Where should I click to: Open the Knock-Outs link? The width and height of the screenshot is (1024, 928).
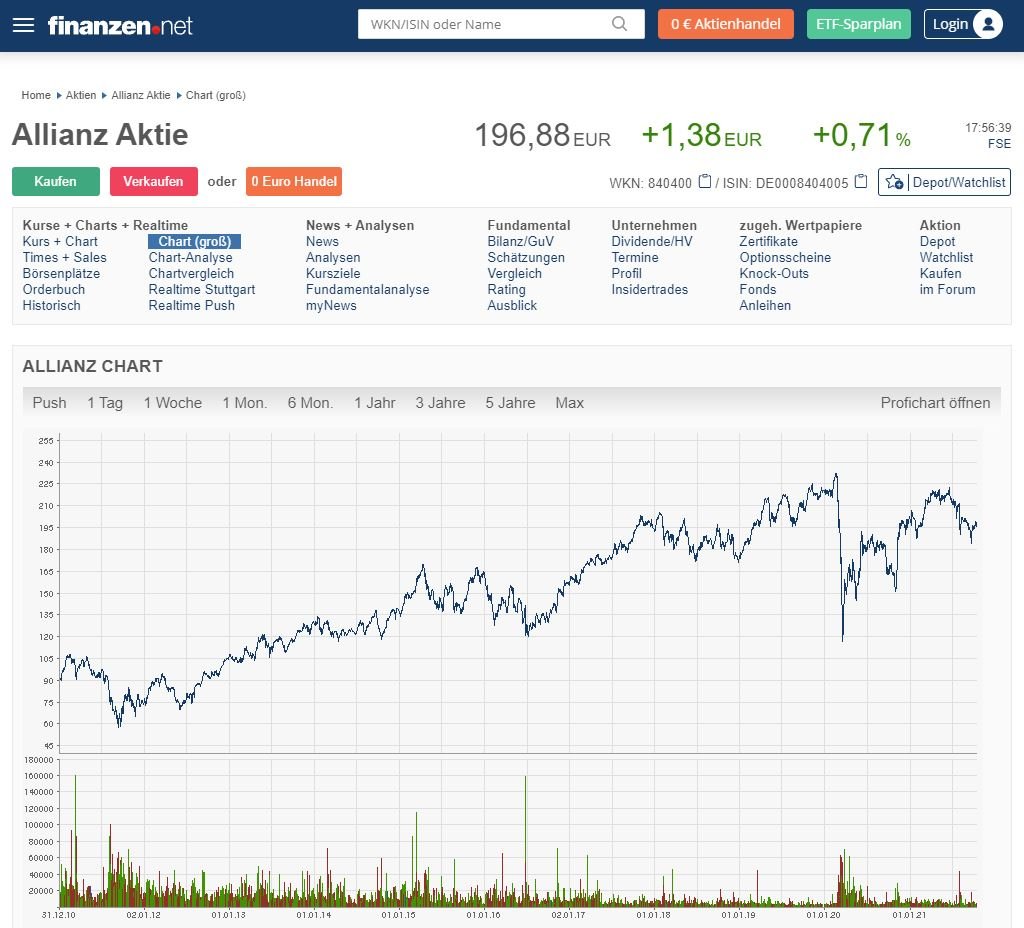[774, 274]
